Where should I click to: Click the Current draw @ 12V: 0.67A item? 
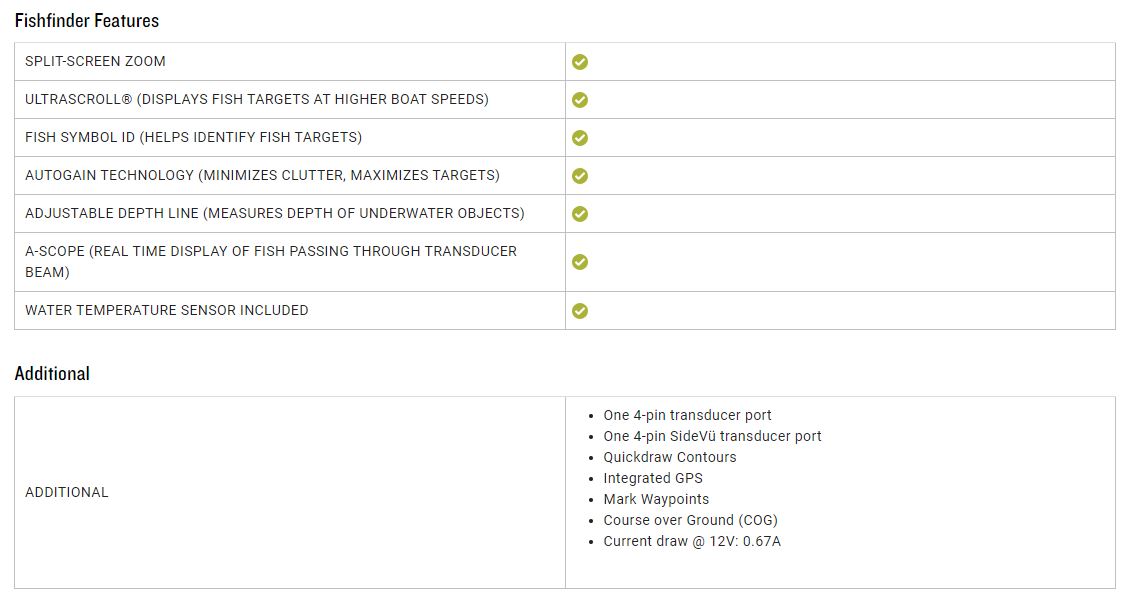pyautogui.click(x=692, y=541)
